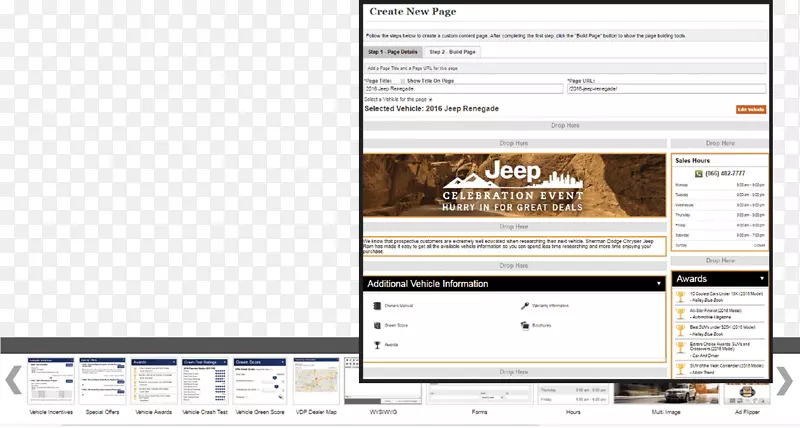Click the Sales Hours phone icon
Viewport: 800px width, 428px height.
tap(700, 173)
